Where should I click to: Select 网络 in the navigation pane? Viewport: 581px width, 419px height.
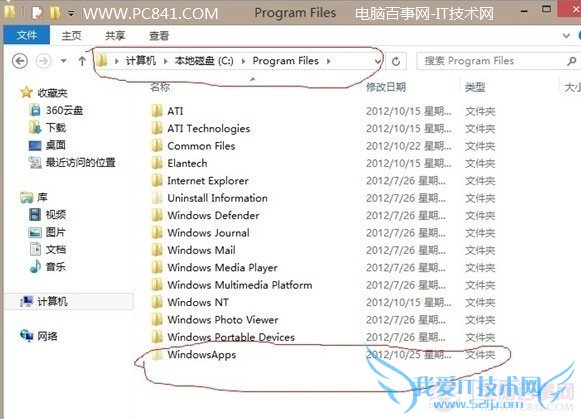click(x=47, y=336)
